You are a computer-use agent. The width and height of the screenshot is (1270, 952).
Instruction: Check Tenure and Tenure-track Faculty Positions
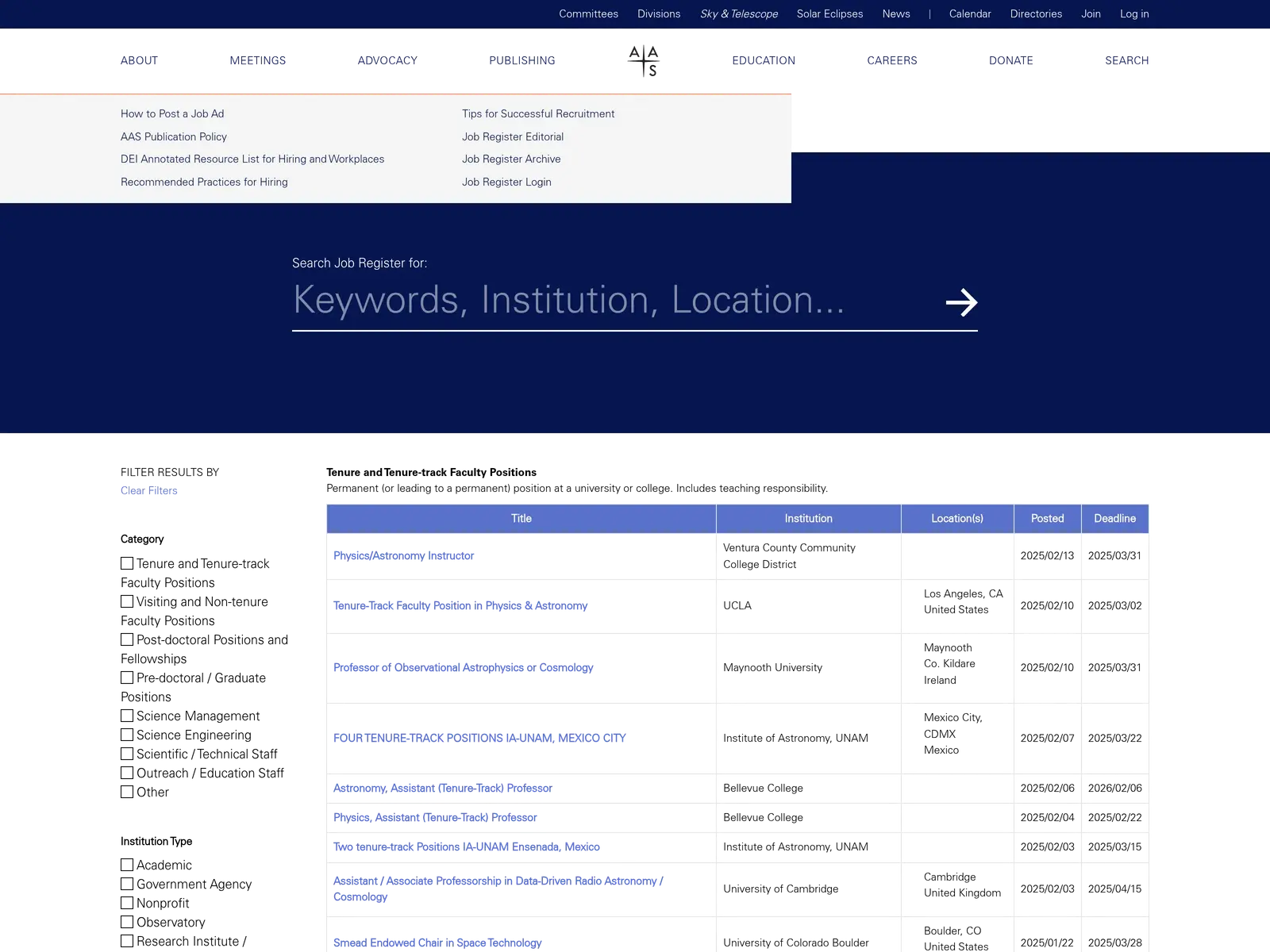tap(127, 563)
